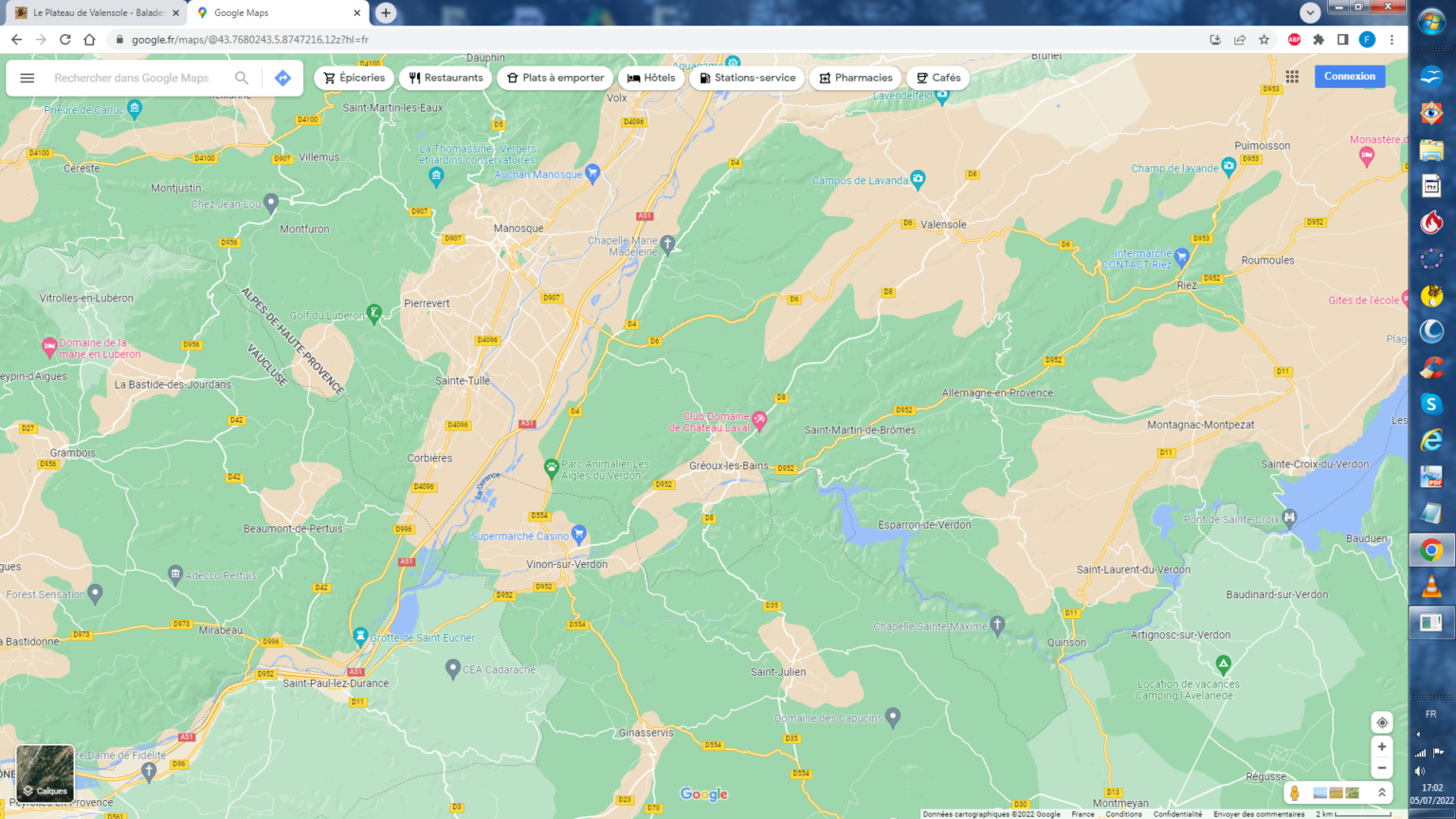Filter map by Pharmacies

click(855, 78)
